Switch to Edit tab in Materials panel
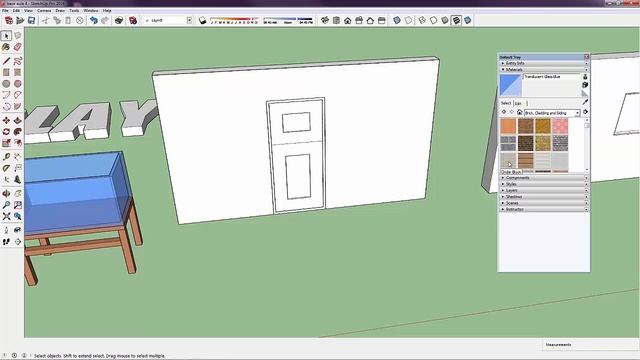Screen dimensions: 640x360 [518, 104]
